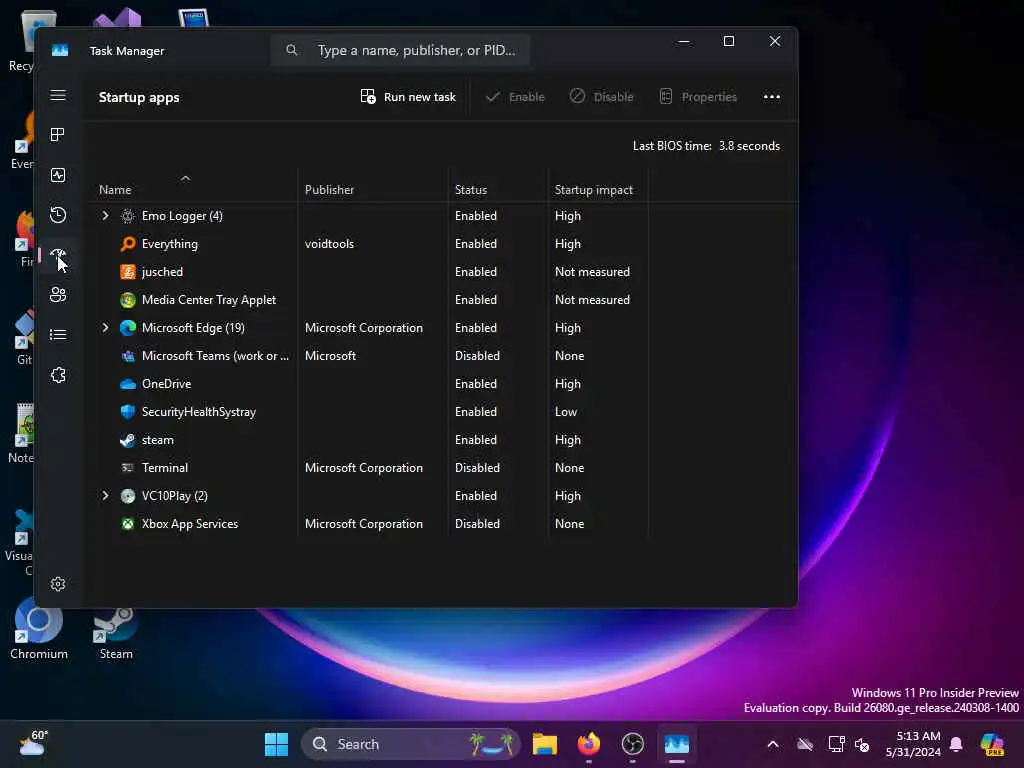Click the steam startup entry icon
The width and height of the screenshot is (1024, 768).
[128, 440]
